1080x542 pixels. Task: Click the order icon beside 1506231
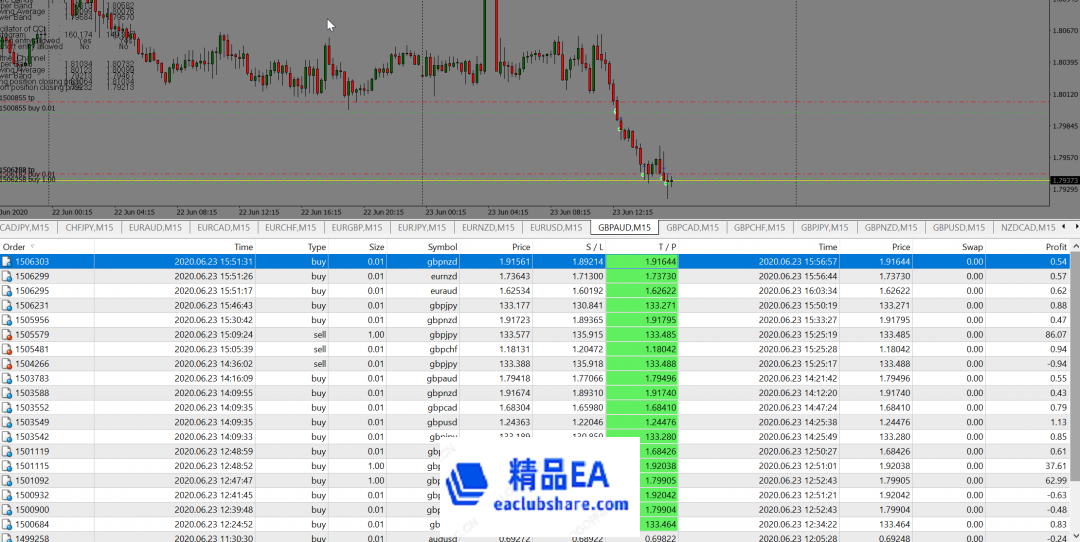[7, 306]
